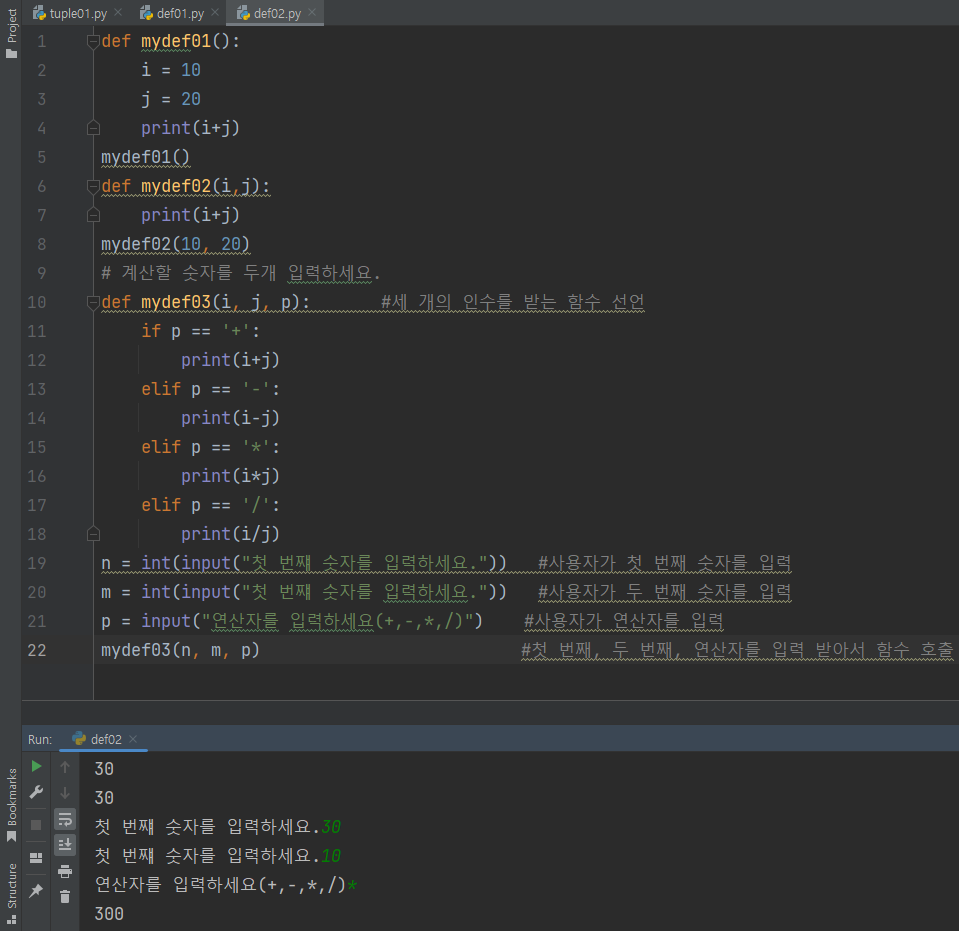Click 'def mydef03(i, j, p):' definition
This screenshot has width=959, height=931.
[x=206, y=302]
